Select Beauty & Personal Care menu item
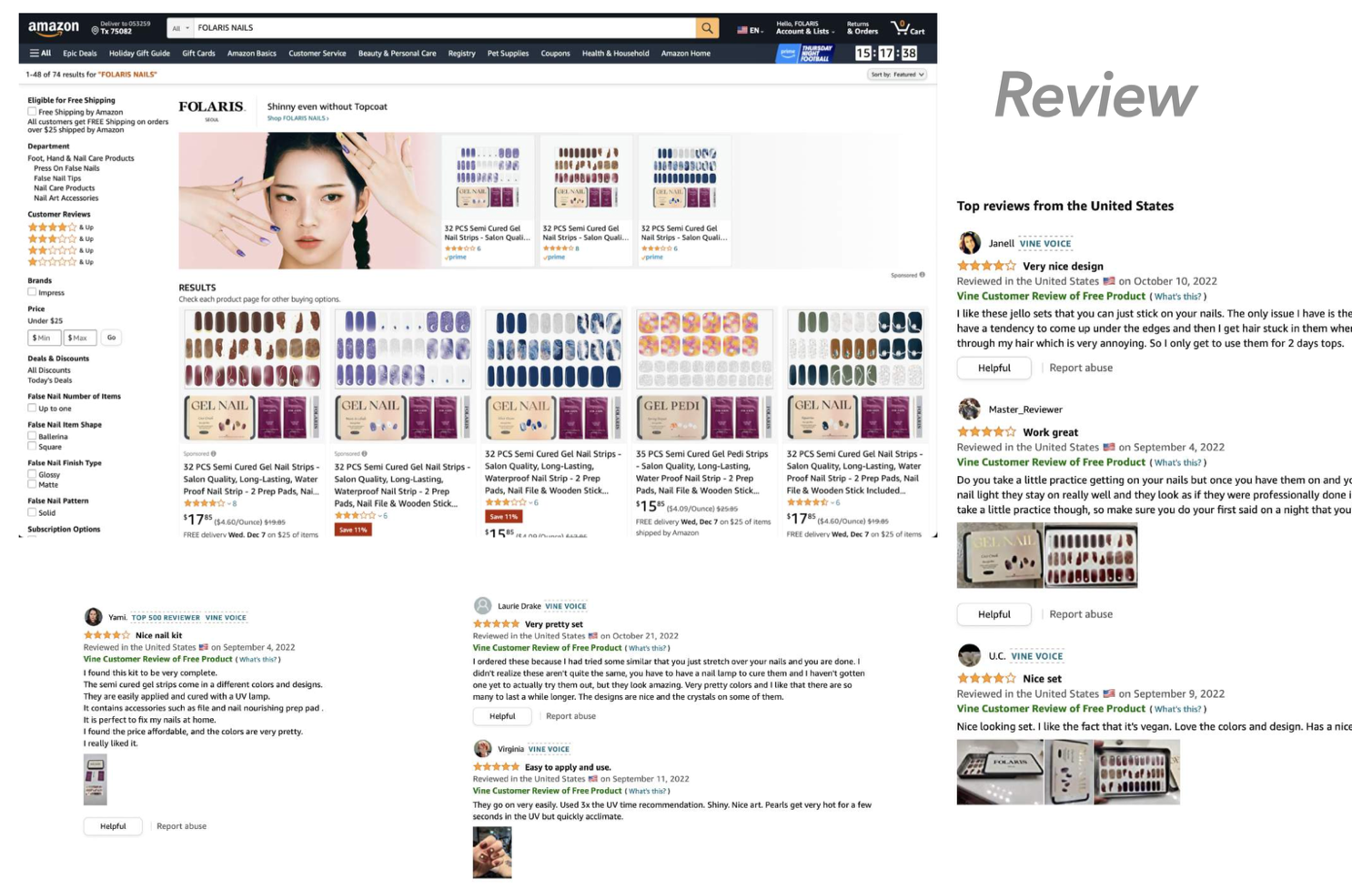Image resolution: width=1372 pixels, height=890 pixels. 397,54
